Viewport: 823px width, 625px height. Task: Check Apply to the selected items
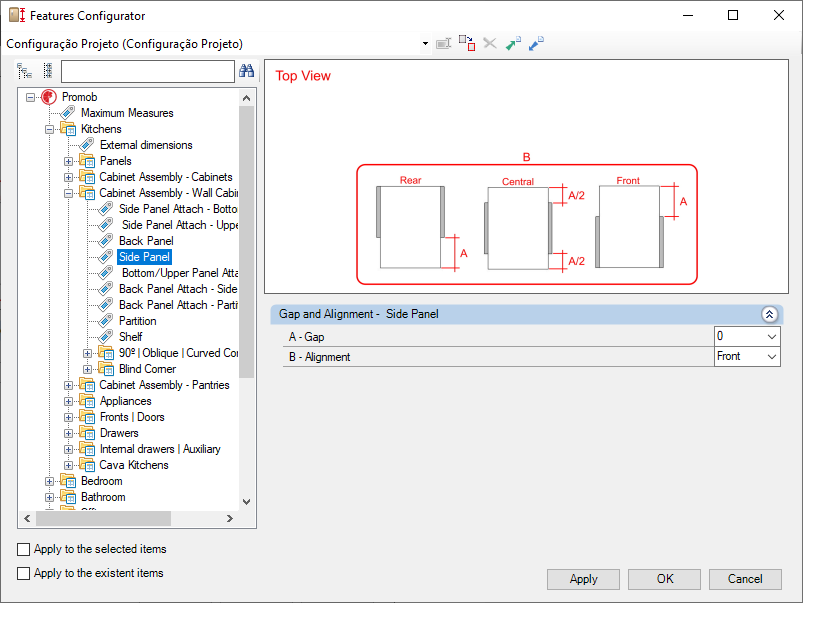(x=24, y=549)
